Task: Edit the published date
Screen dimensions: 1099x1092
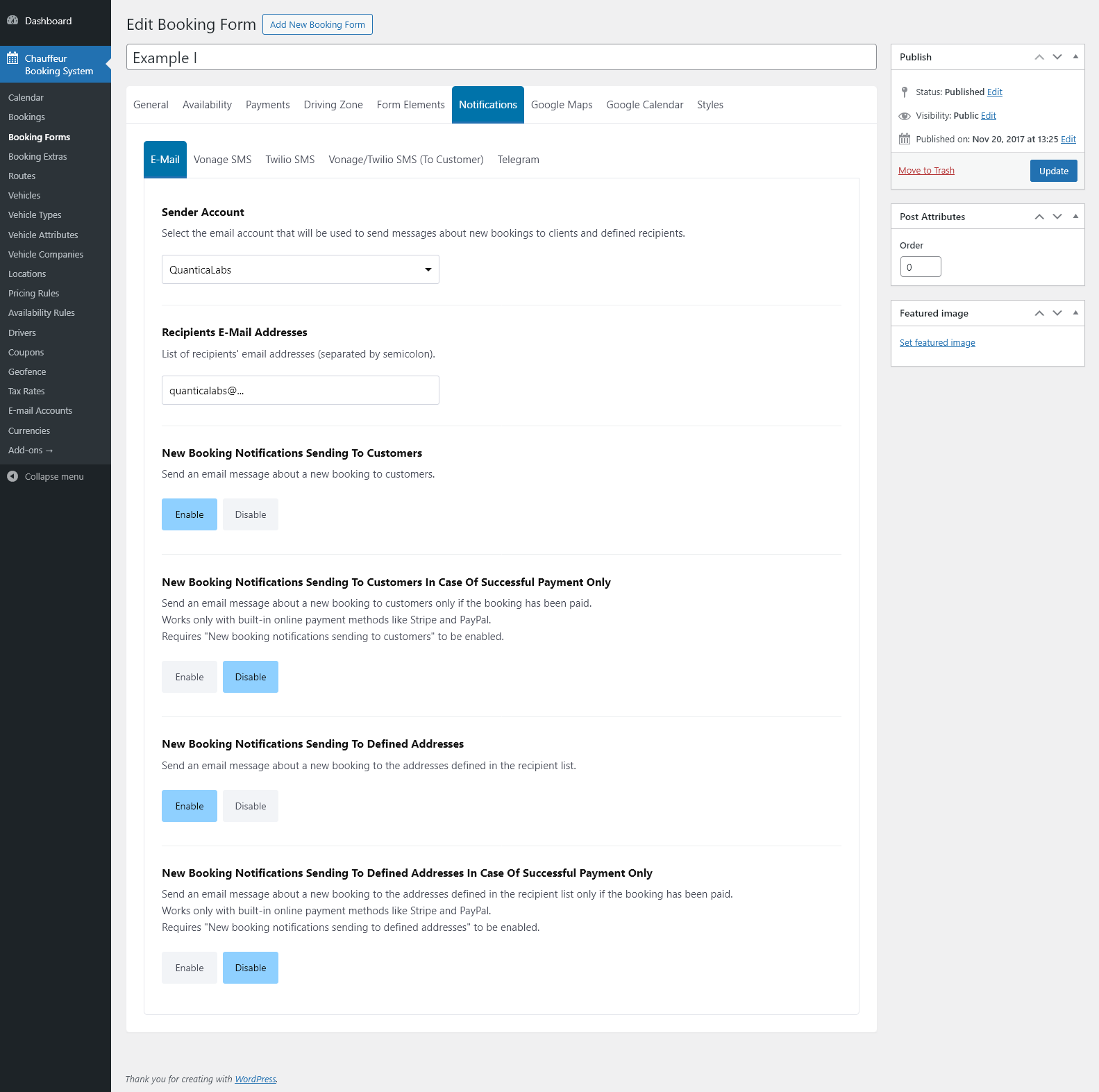Action: click(x=1068, y=140)
